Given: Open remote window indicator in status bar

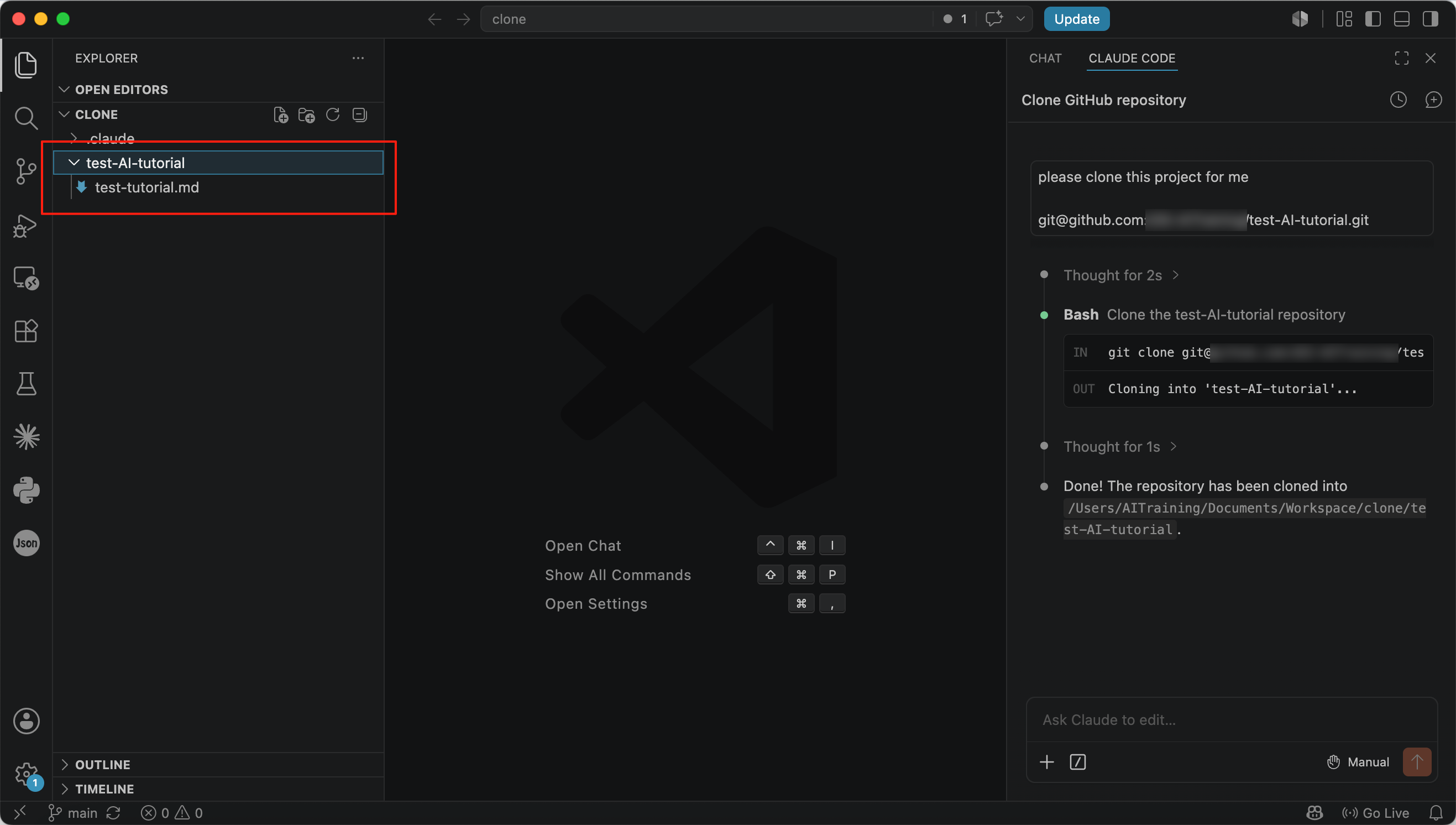Looking at the screenshot, I should pos(19,813).
